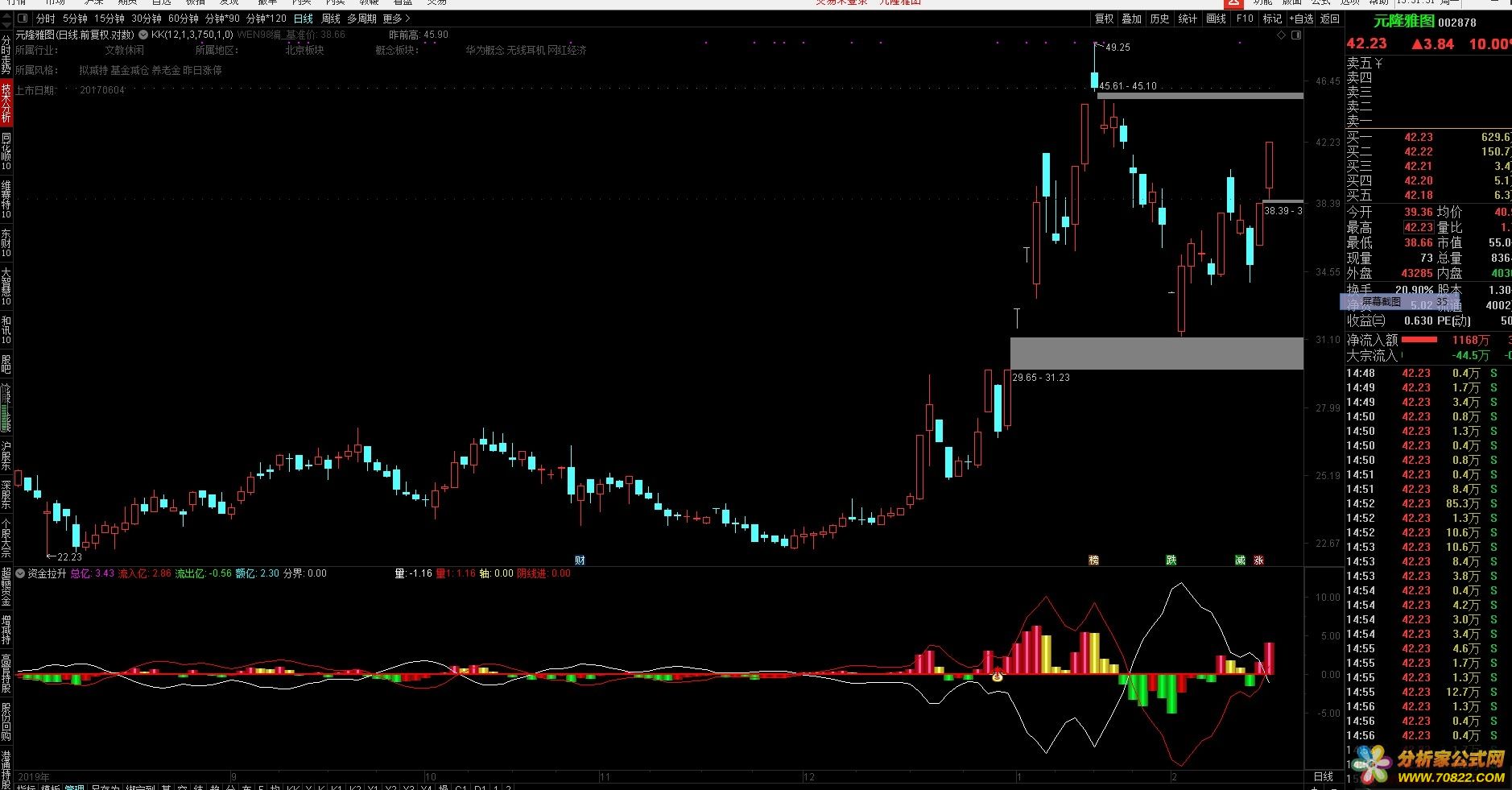
Task: Switch to 30分钟 period
Action: [x=147, y=18]
